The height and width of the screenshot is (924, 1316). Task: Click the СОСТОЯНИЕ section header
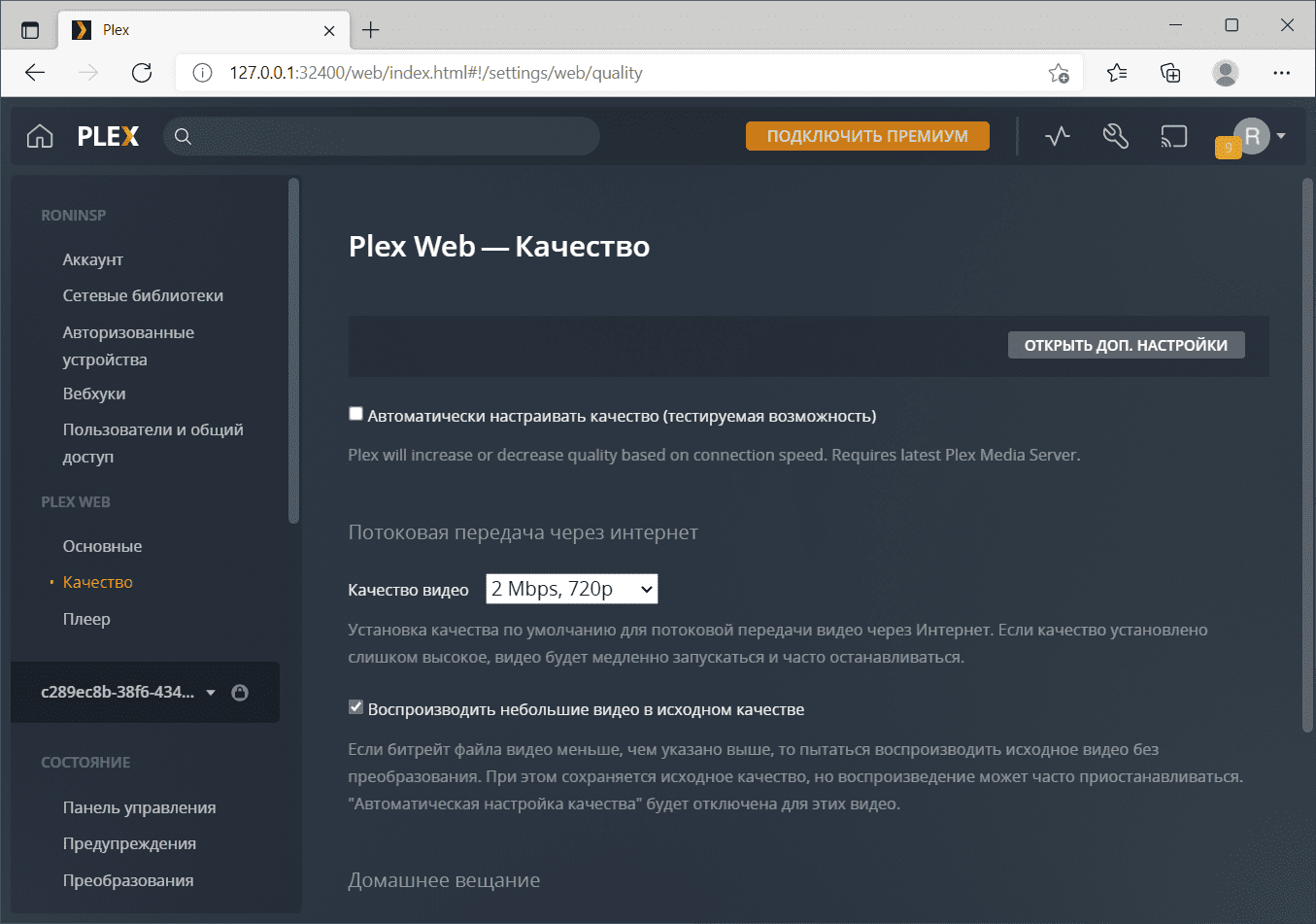pos(85,762)
